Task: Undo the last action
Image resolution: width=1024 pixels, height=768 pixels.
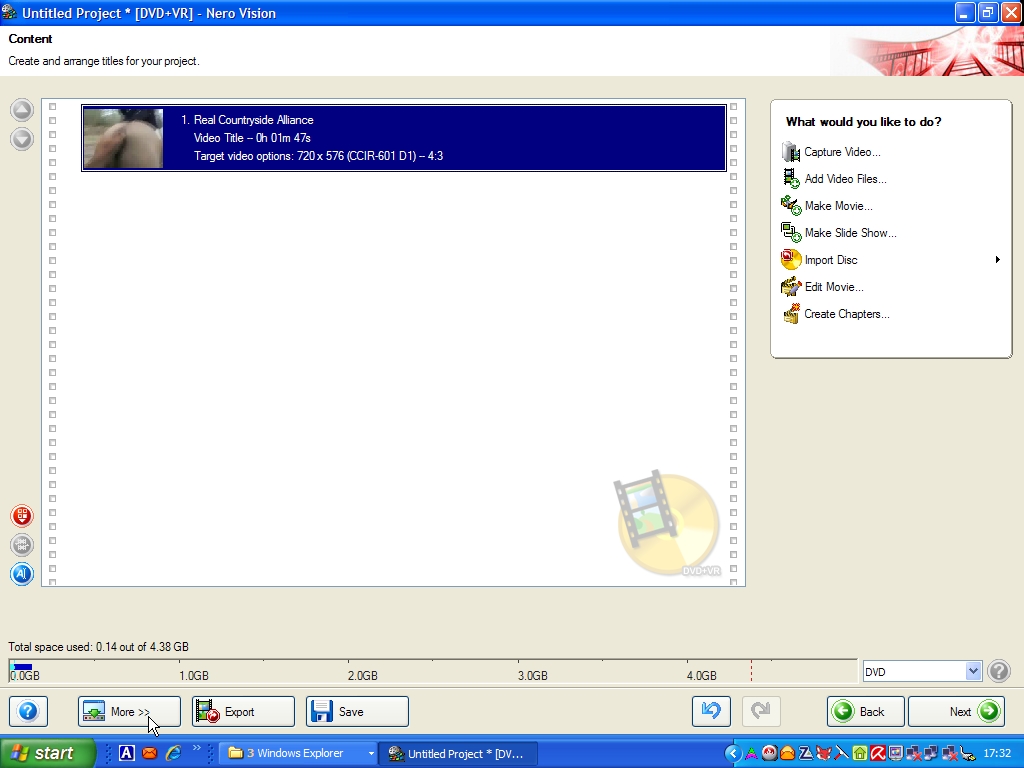Action: point(711,711)
